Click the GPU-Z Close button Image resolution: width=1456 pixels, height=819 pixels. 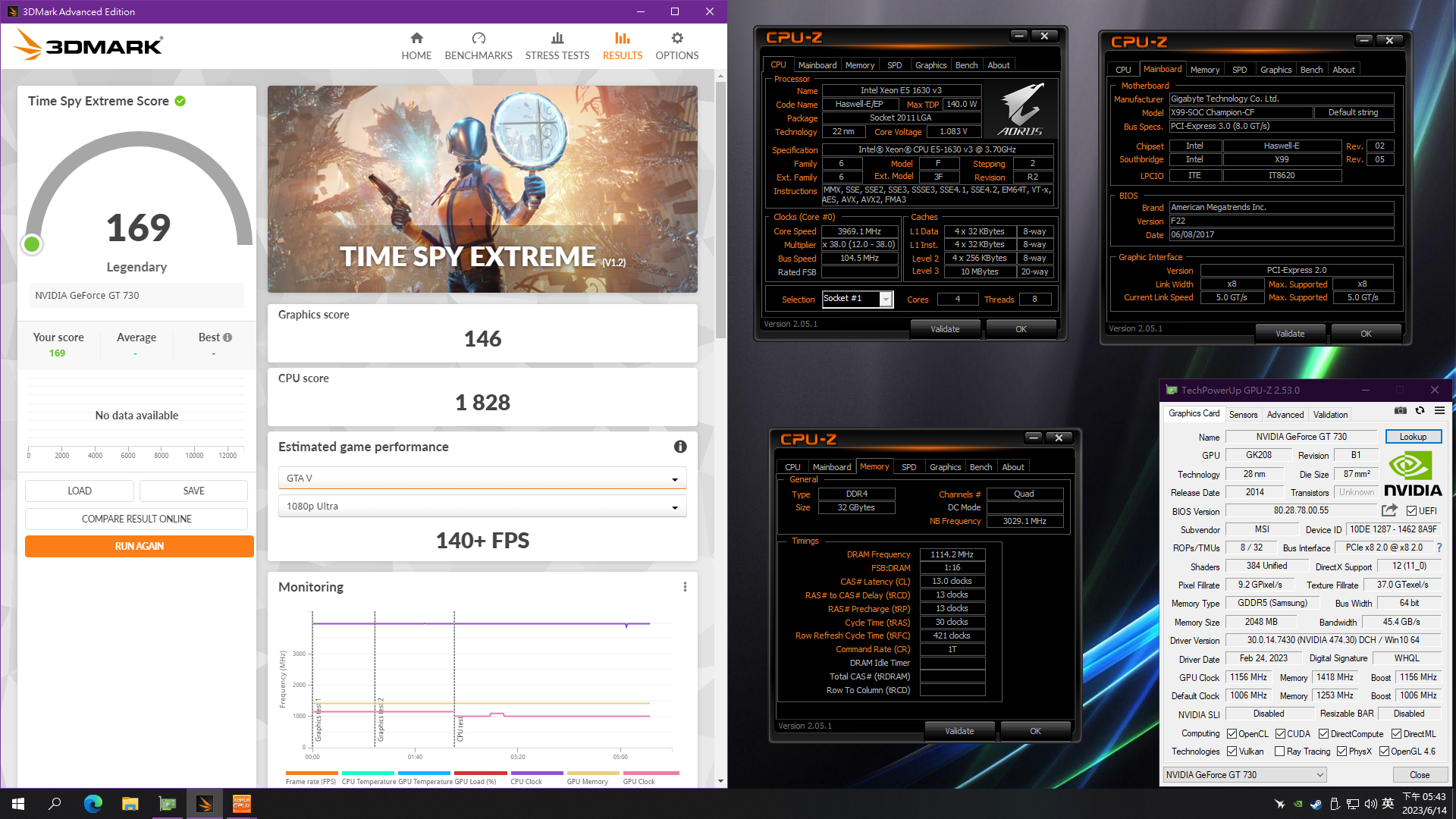point(1420,775)
